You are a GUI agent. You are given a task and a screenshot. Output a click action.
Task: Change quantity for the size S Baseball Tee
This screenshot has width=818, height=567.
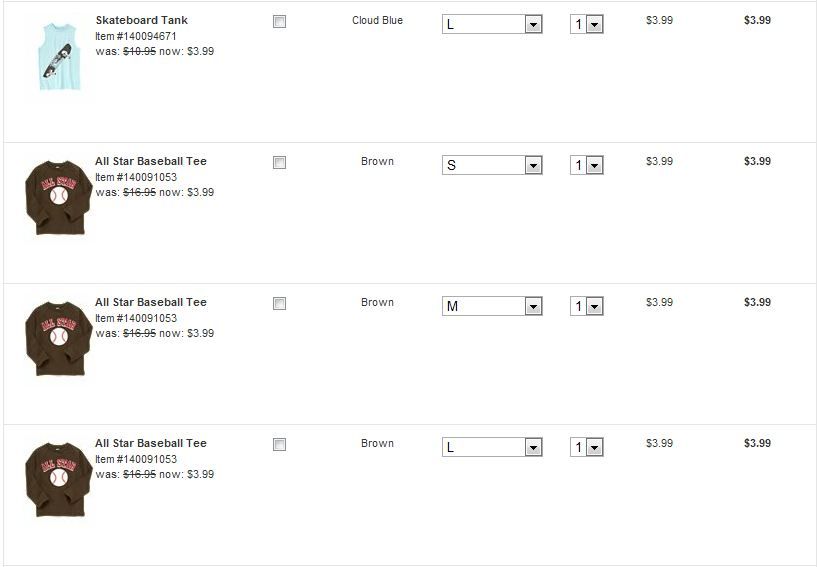tap(587, 165)
